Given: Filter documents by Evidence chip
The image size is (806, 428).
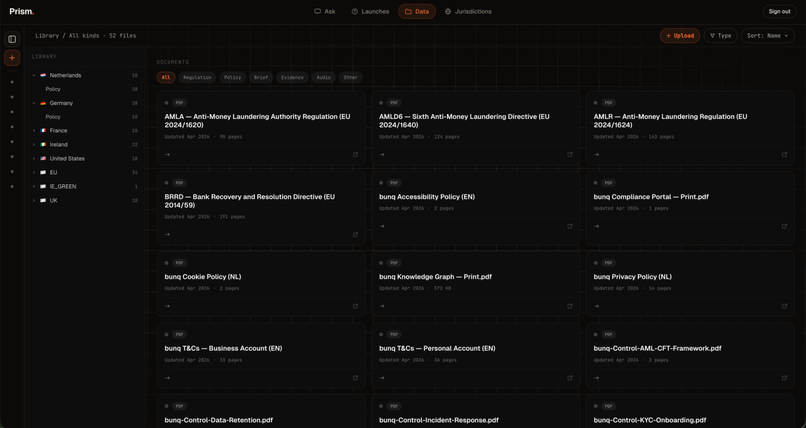Looking at the screenshot, I should pos(292,78).
